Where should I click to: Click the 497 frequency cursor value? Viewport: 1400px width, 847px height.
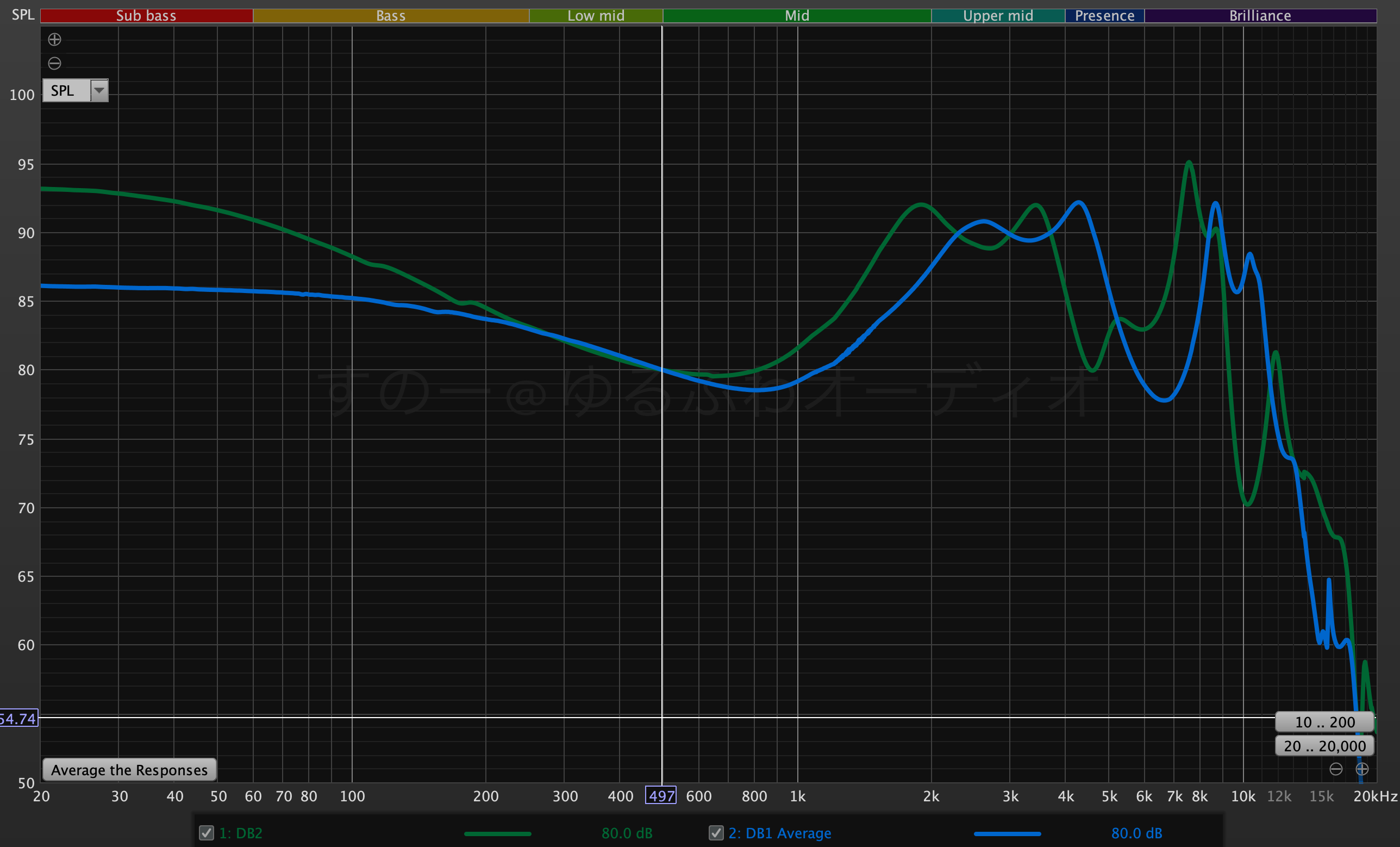pos(661,795)
